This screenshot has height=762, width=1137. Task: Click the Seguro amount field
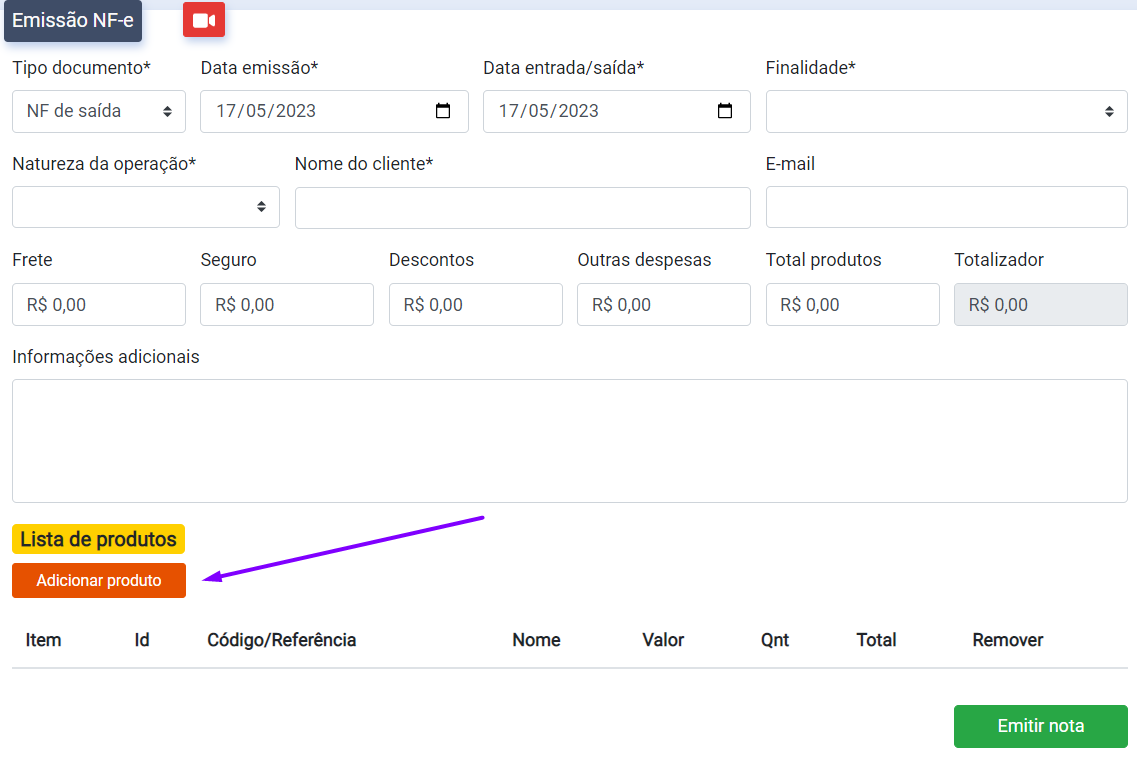point(286,304)
